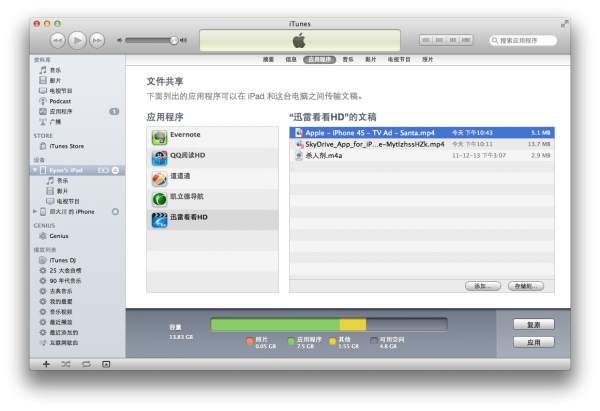Select the 应用程序 tab
The image size is (600, 411).
320,59
